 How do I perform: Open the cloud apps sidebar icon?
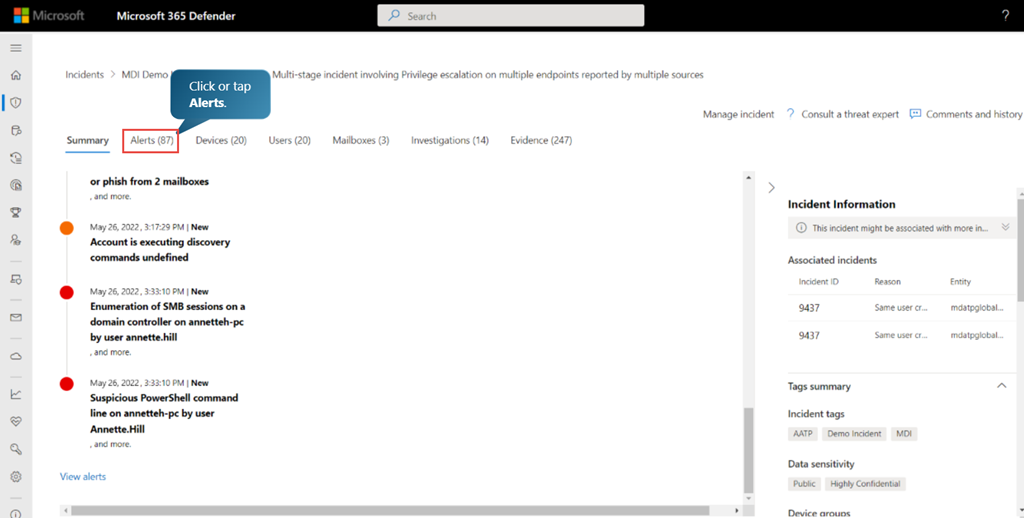15,355
